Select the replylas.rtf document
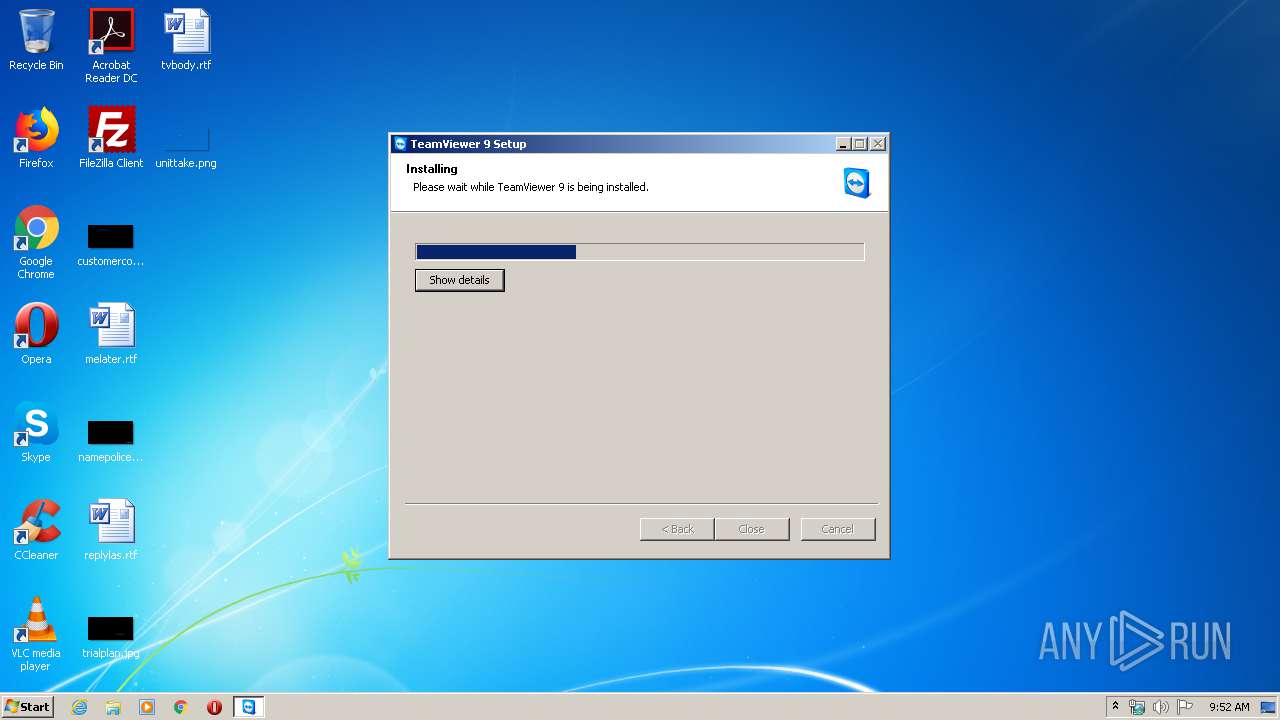 click(x=111, y=530)
